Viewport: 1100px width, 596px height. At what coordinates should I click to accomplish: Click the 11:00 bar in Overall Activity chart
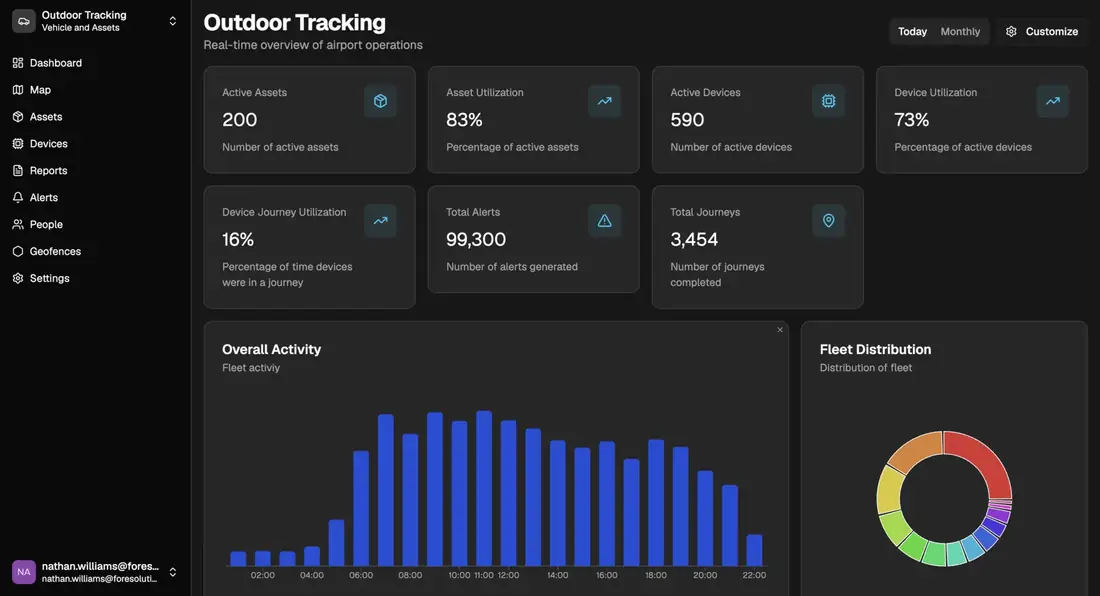[x=484, y=489]
